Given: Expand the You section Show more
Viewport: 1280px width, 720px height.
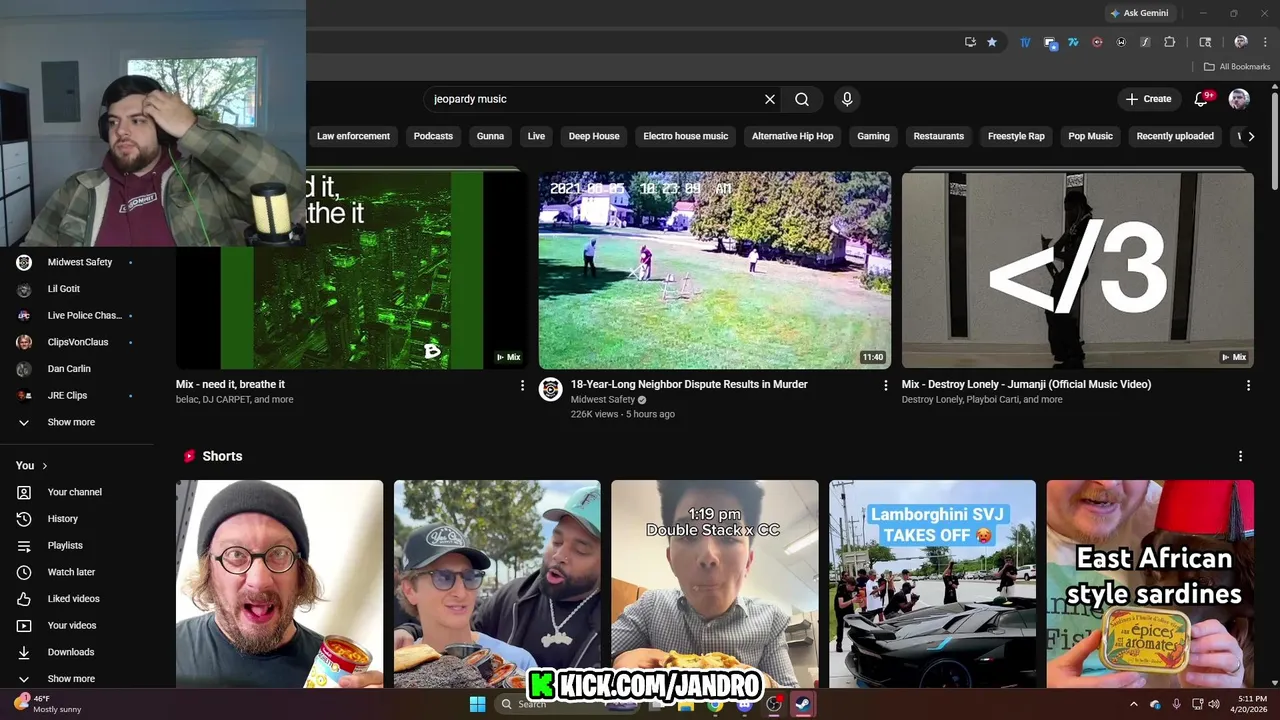Looking at the screenshot, I should (x=77, y=679).
